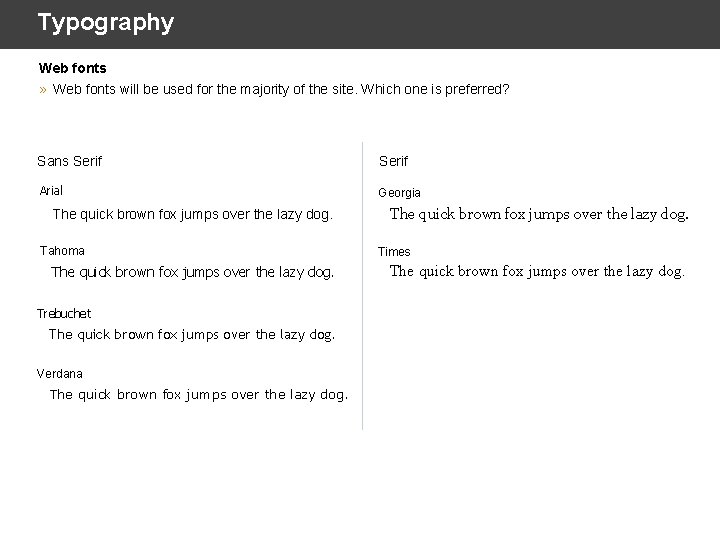Click the Tahoma font label

click(x=62, y=251)
